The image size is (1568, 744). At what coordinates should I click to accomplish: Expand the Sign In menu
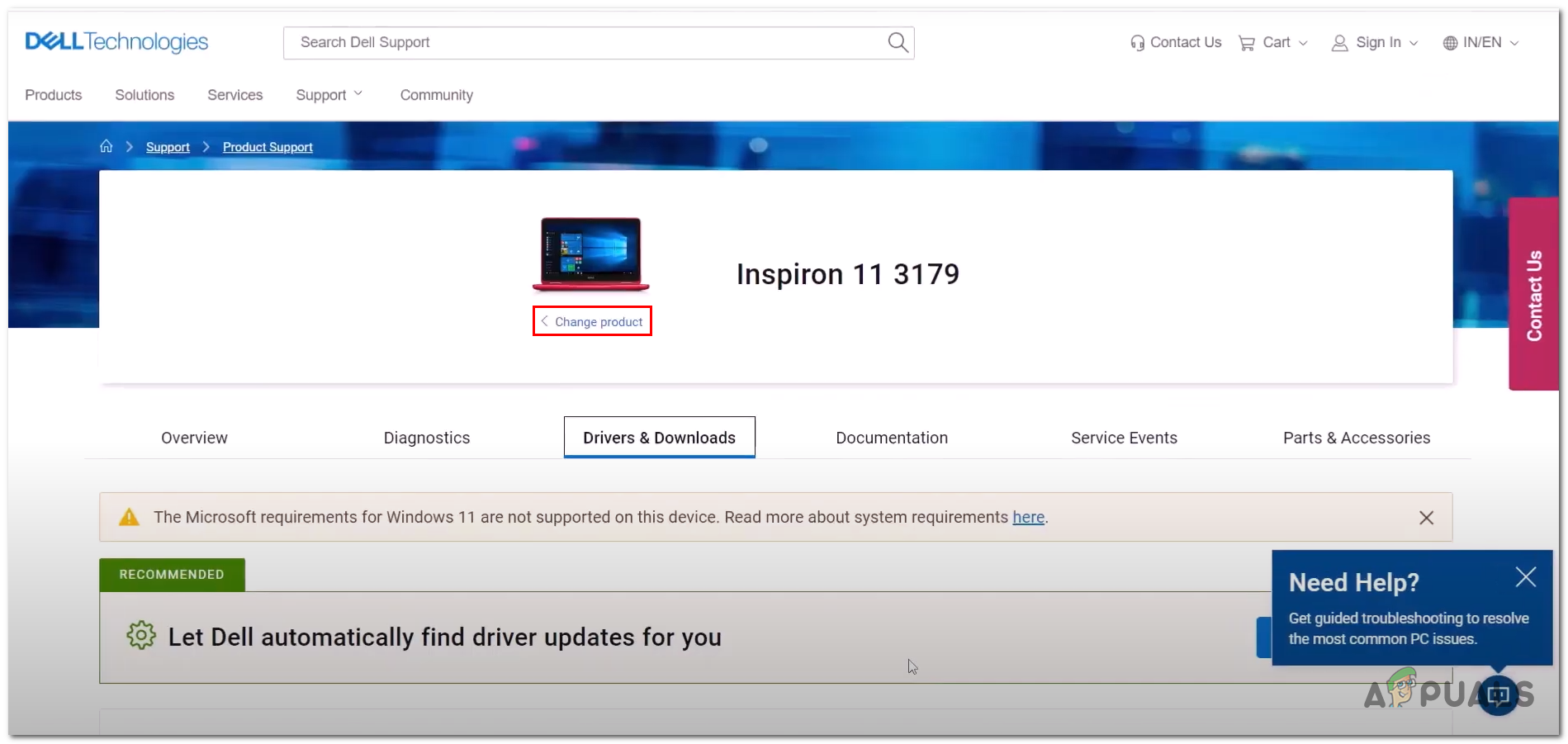1375,43
